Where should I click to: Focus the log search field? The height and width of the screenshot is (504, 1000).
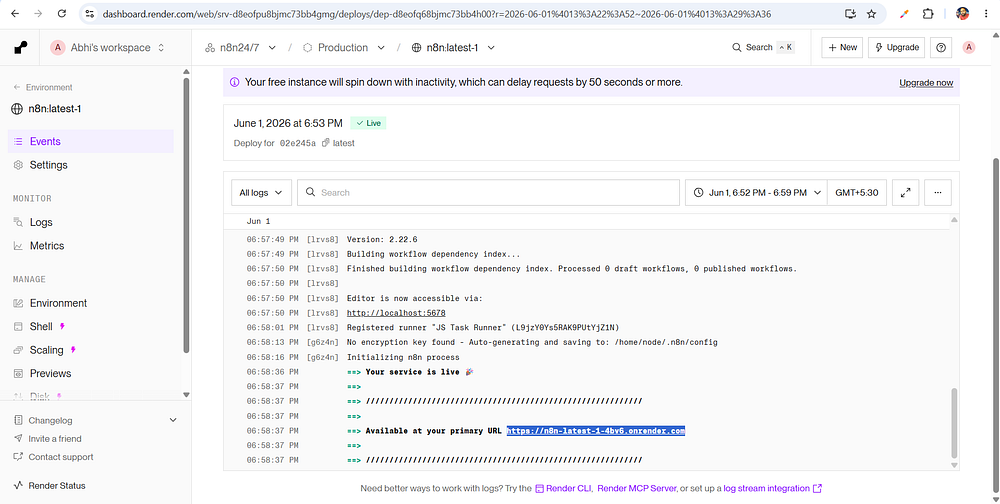(x=488, y=192)
